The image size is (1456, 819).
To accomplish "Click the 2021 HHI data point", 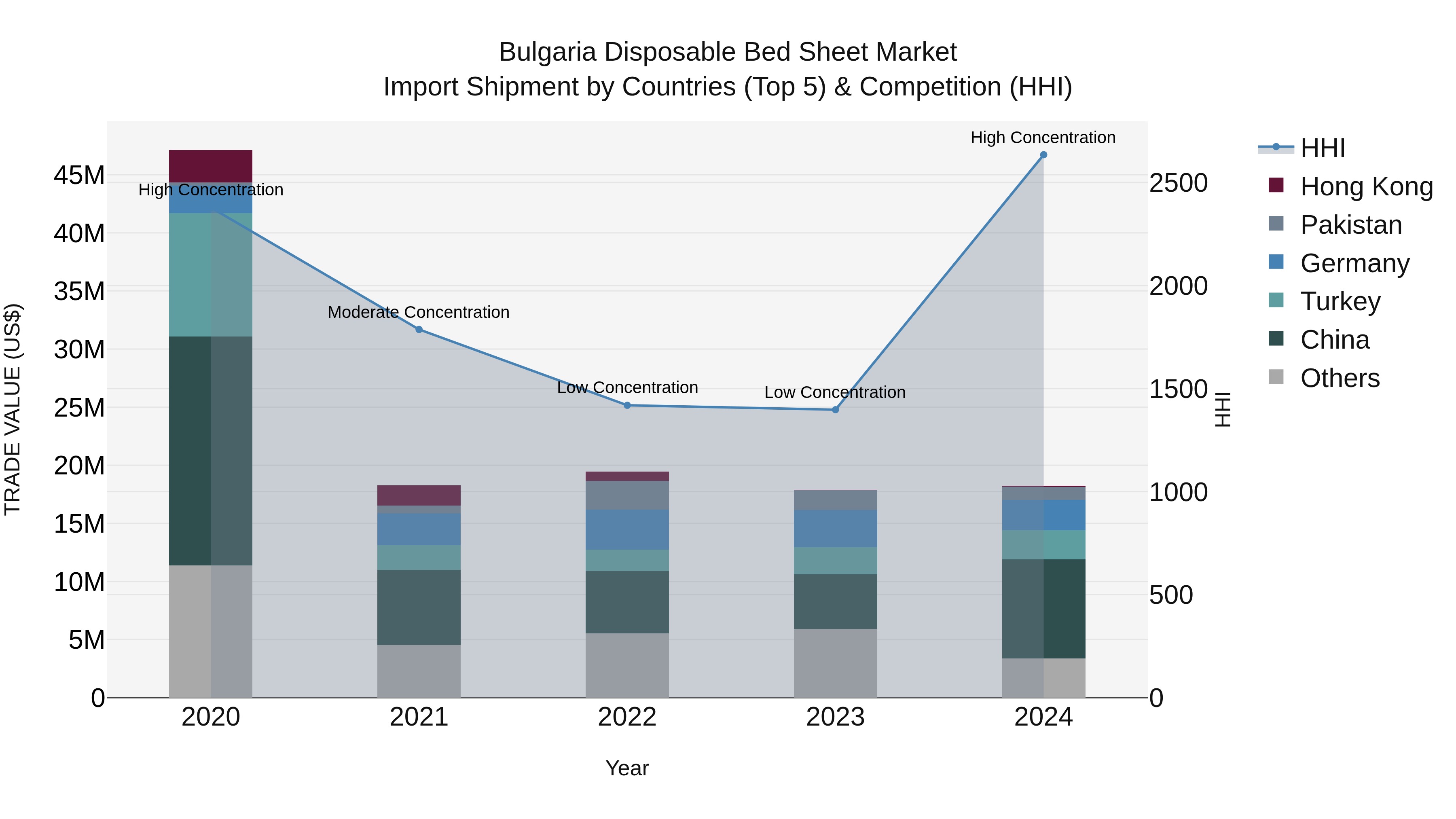I will tap(419, 330).
